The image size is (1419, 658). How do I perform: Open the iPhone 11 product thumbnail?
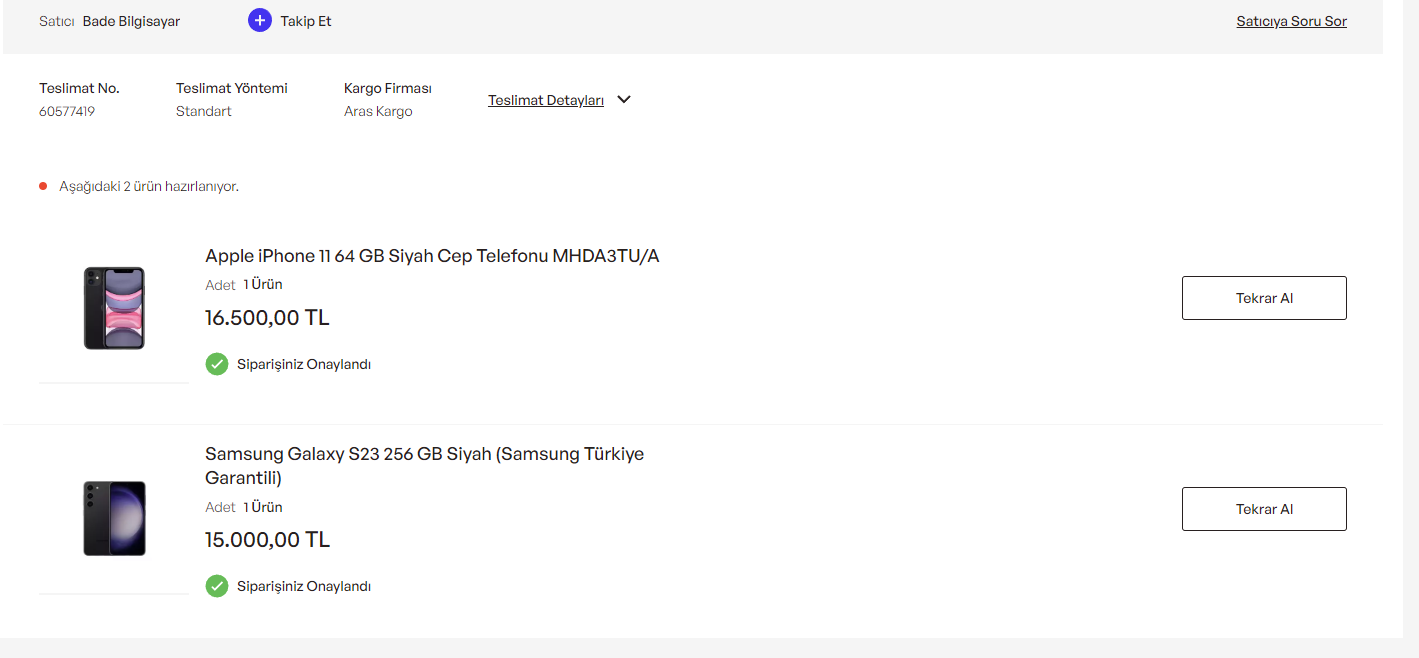[x=114, y=308]
